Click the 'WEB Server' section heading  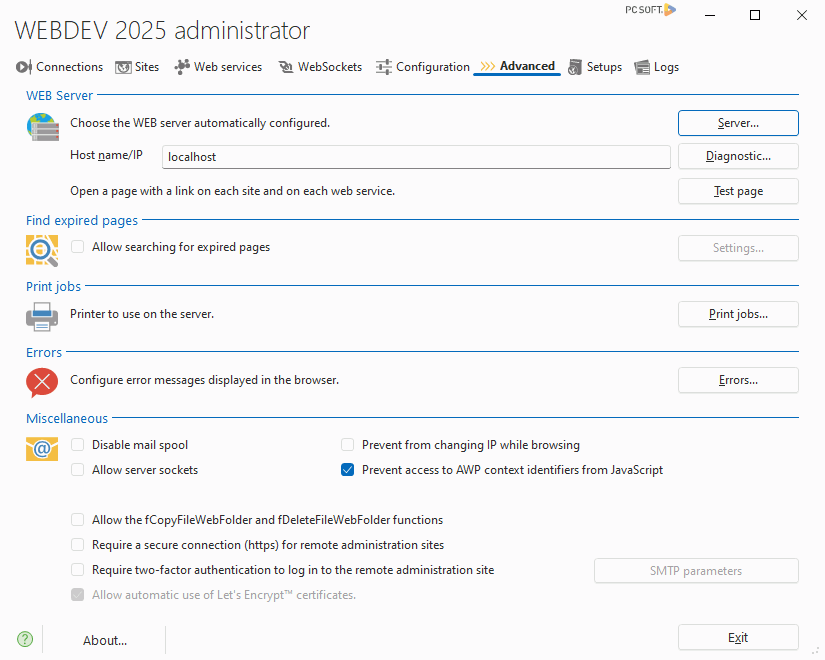point(59,96)
